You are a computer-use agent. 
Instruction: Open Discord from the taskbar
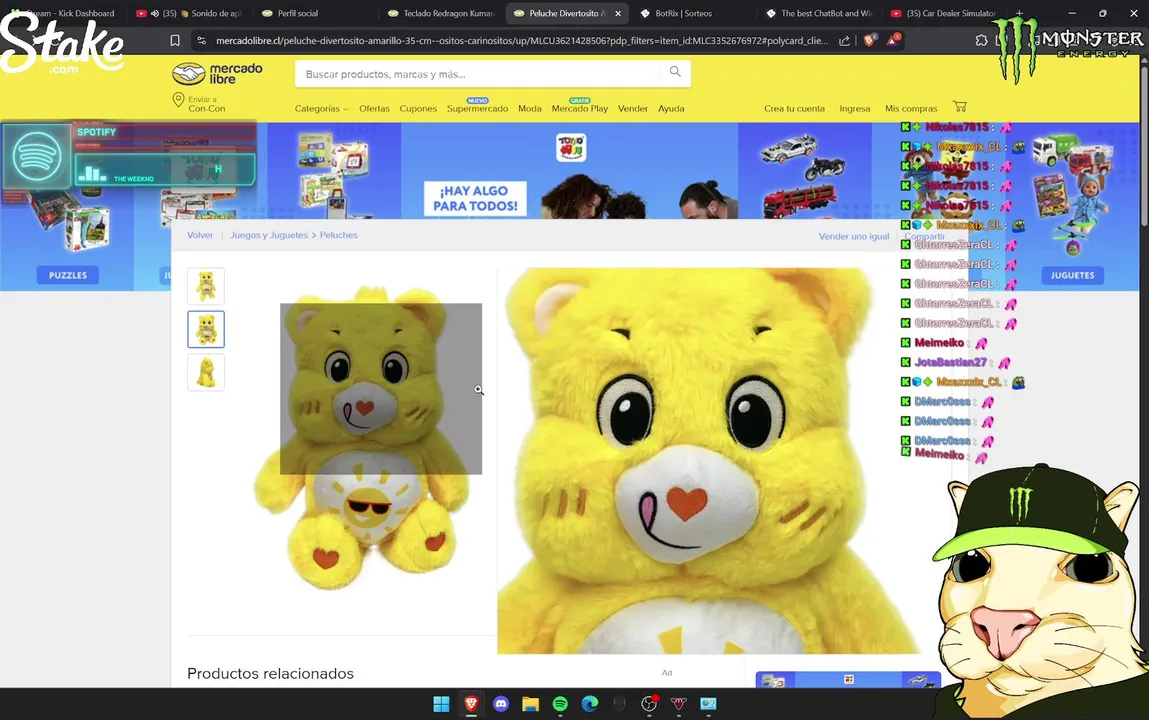[501, 704]
